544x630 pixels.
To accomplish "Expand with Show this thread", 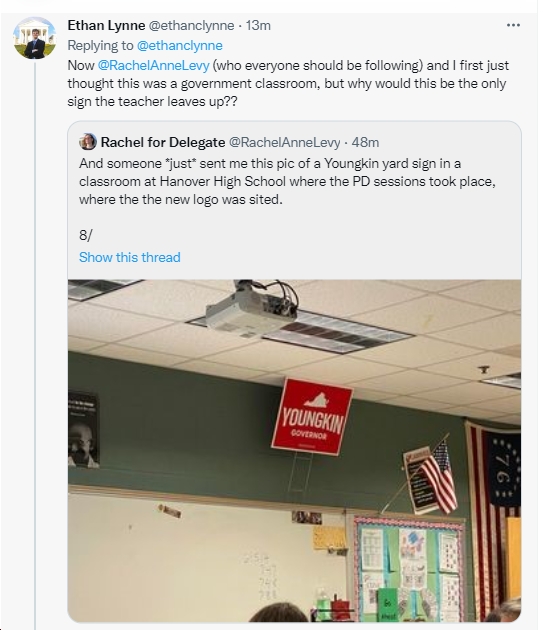I will point(130,257).
